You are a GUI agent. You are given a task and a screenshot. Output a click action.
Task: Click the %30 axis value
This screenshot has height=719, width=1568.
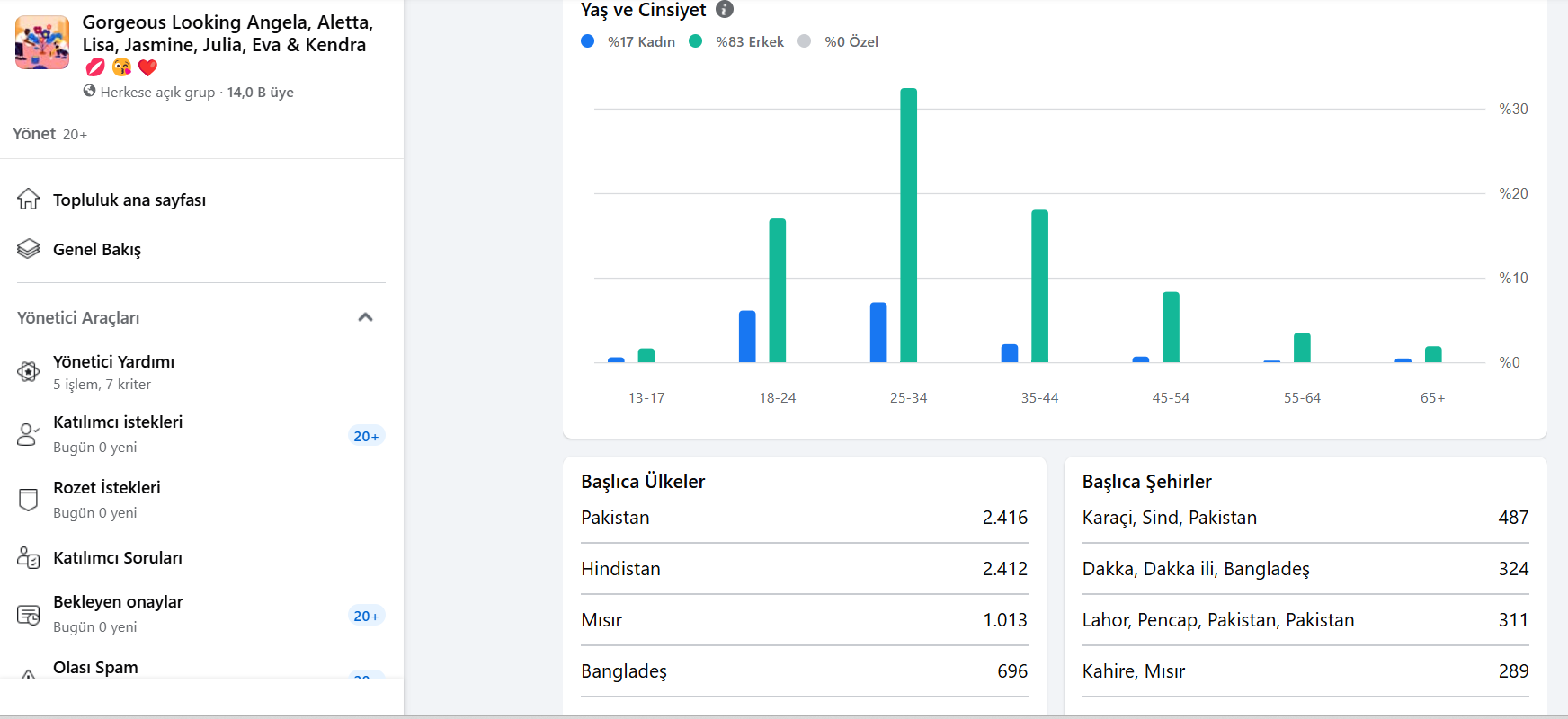tap(1514, 109)
